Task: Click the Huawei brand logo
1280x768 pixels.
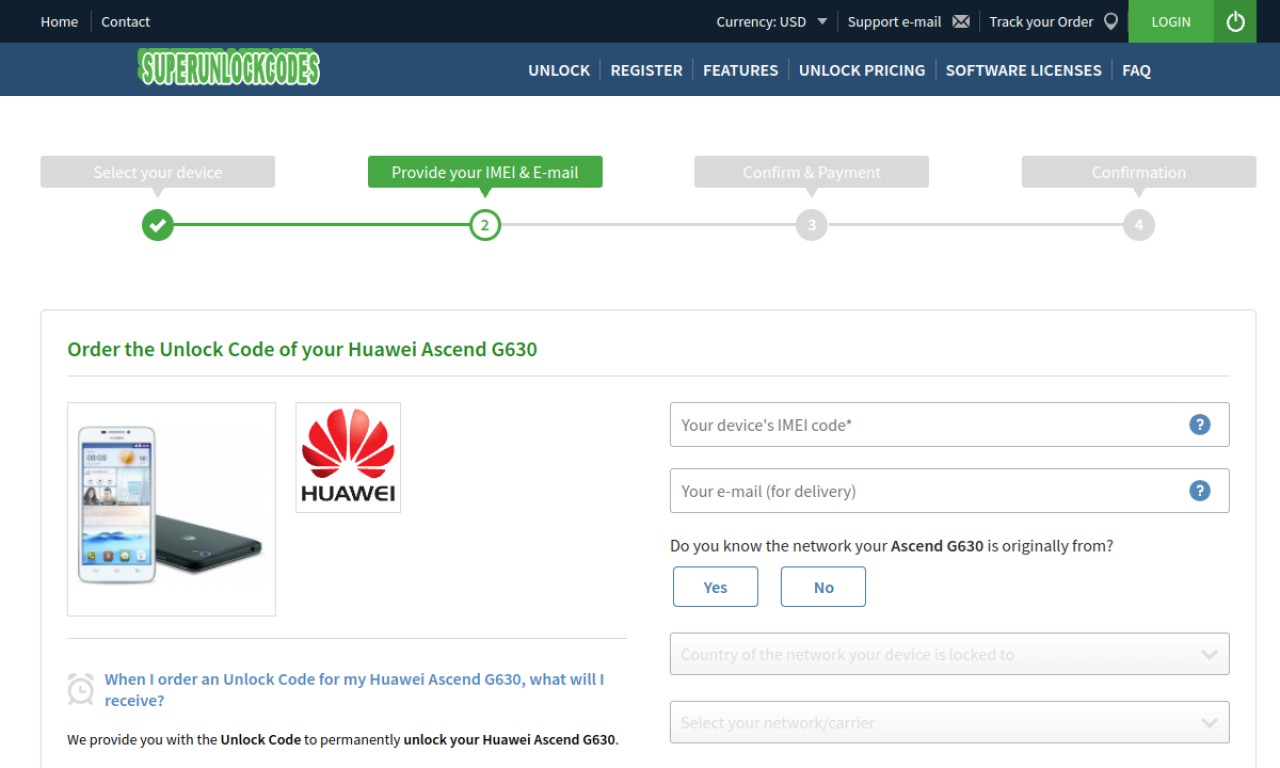Action: (x=348, y=457)
